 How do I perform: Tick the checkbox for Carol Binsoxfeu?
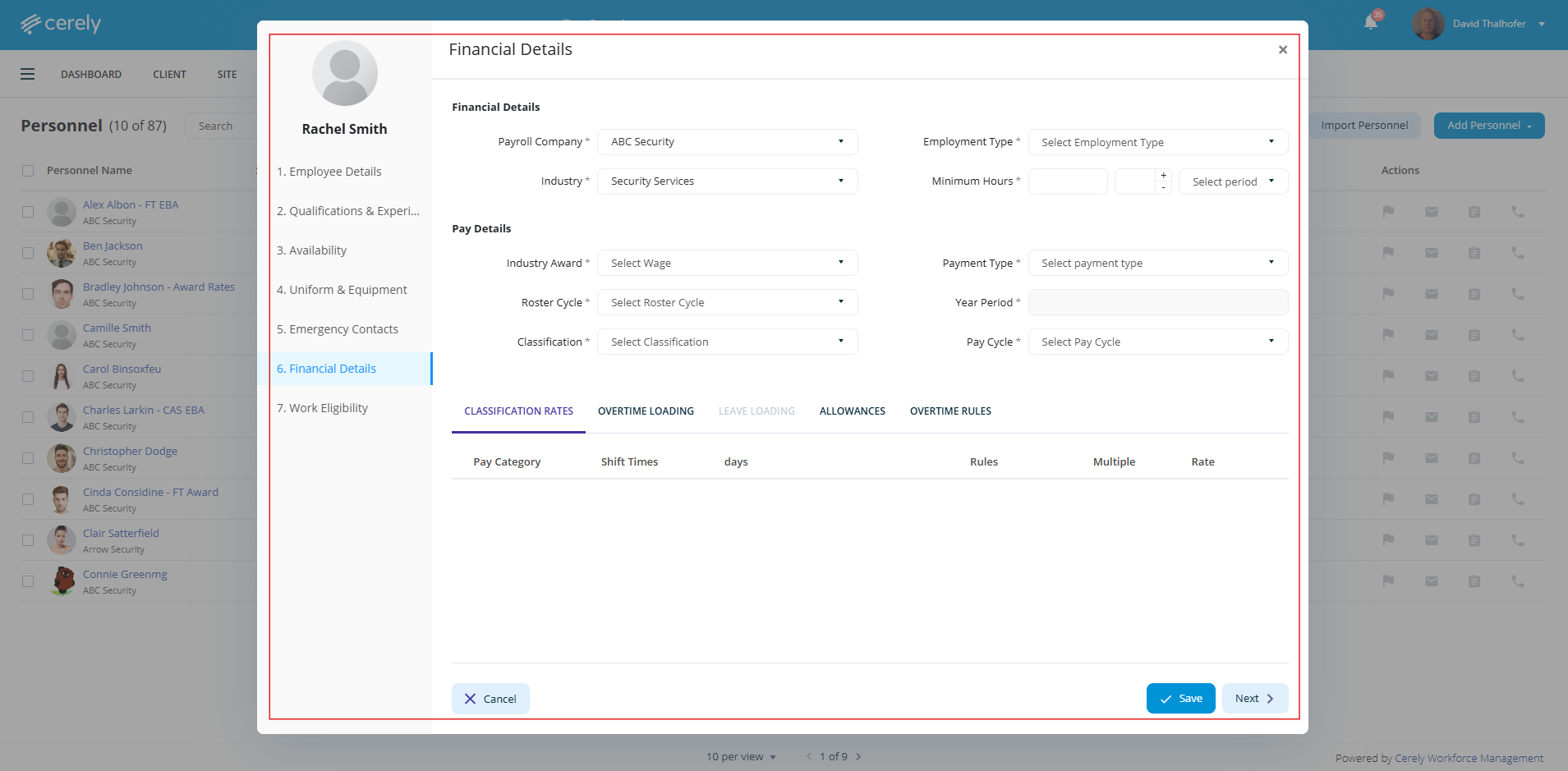28,376
